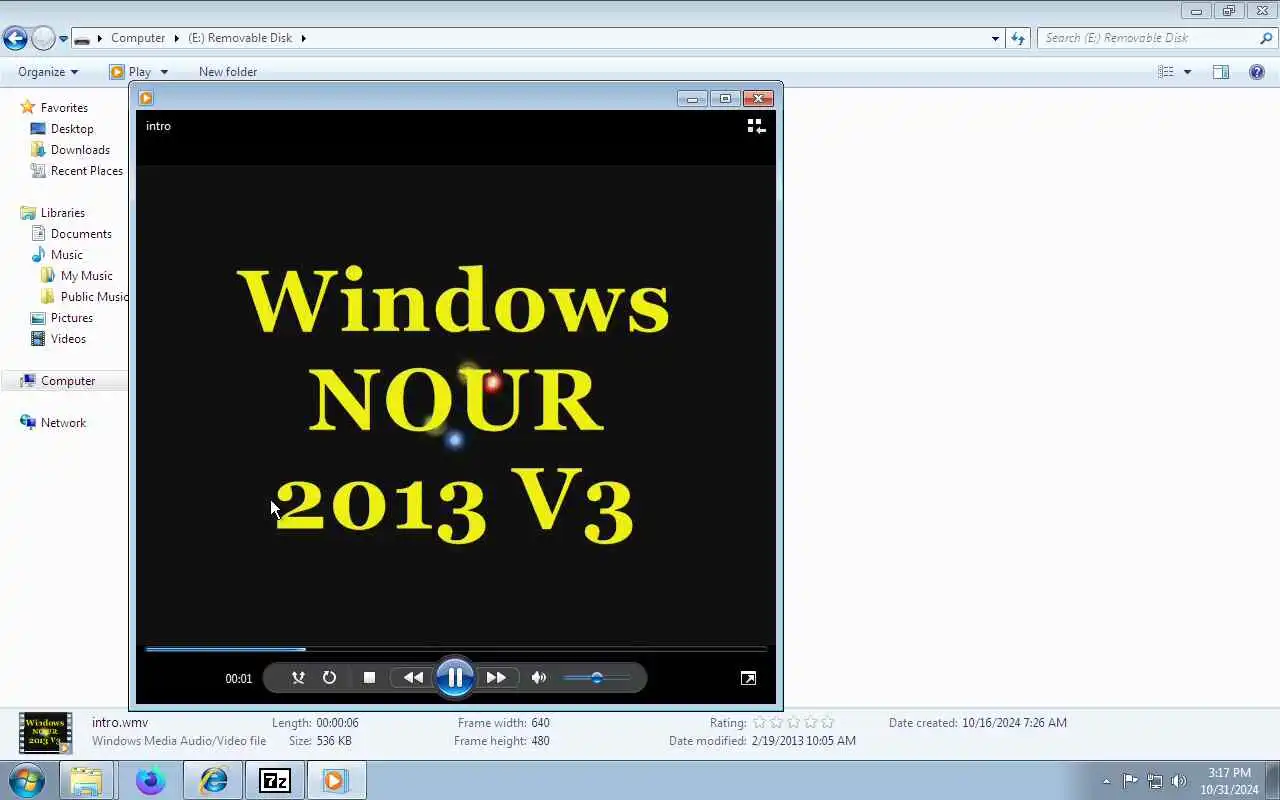Open the Organize menu
This screenshot has width=1280, height=800.
[48, 72]
